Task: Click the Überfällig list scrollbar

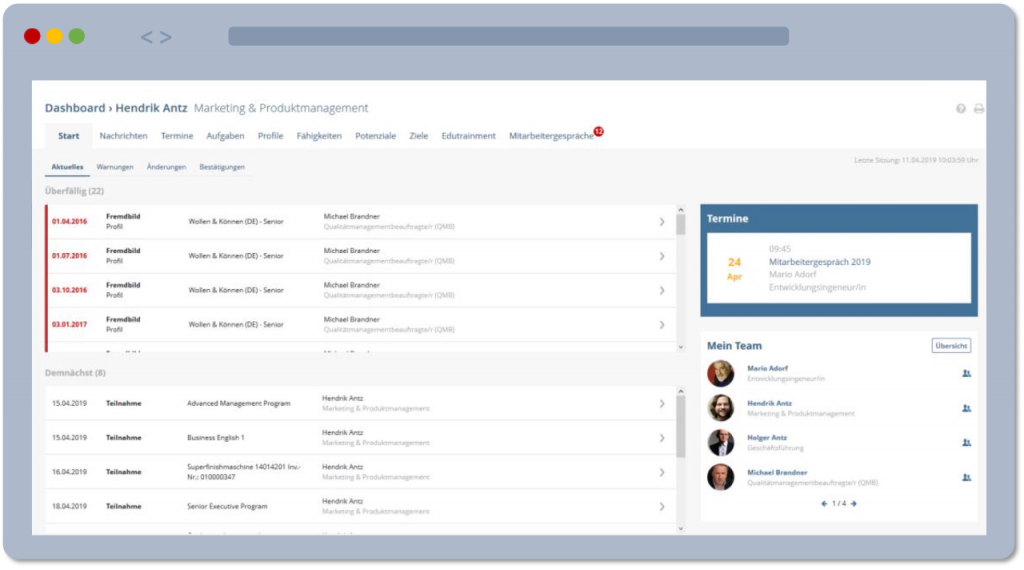Action: (x=681, y=280)
